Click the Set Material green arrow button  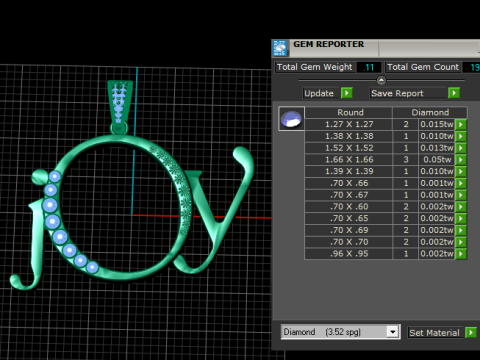[471, 332]
